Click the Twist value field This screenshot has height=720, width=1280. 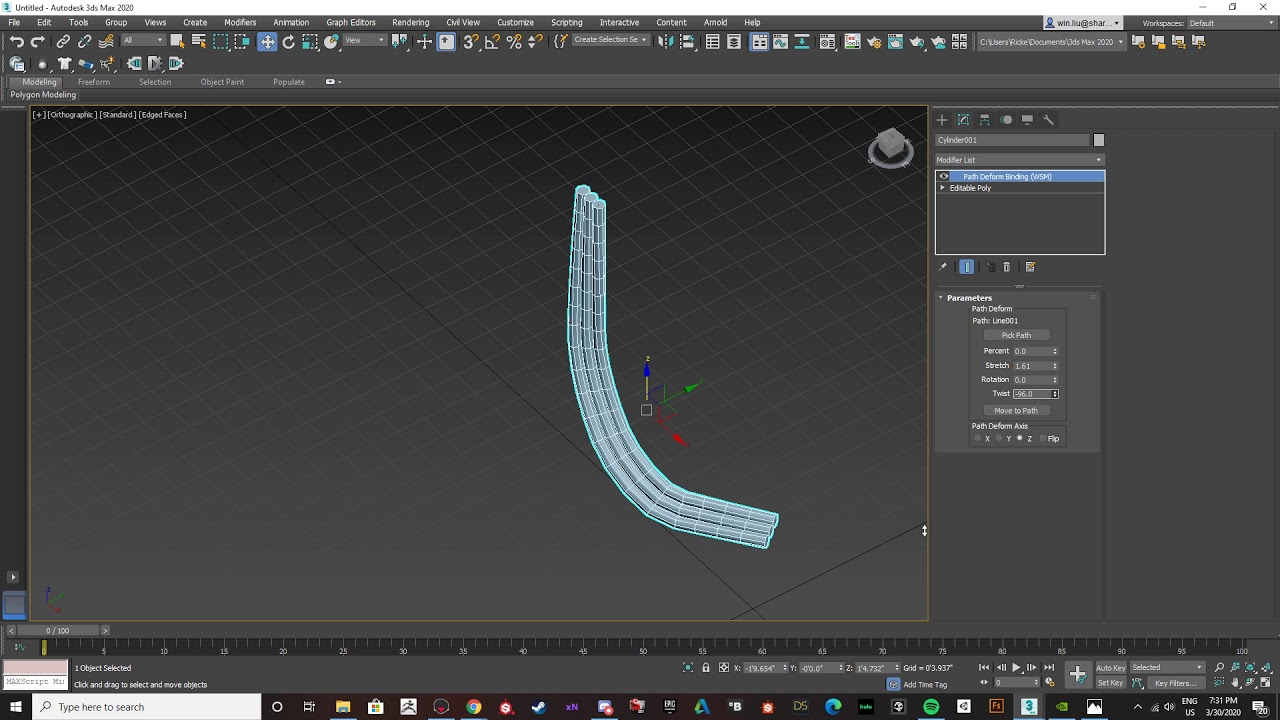[x=1032, y=394]
